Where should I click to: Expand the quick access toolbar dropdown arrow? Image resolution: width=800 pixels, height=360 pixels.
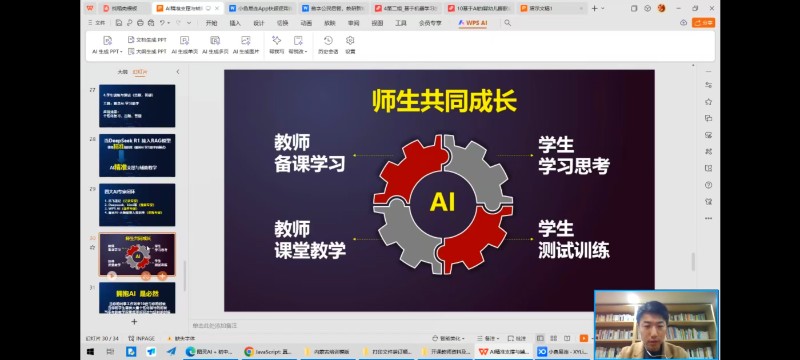click(x=189, y=23)
